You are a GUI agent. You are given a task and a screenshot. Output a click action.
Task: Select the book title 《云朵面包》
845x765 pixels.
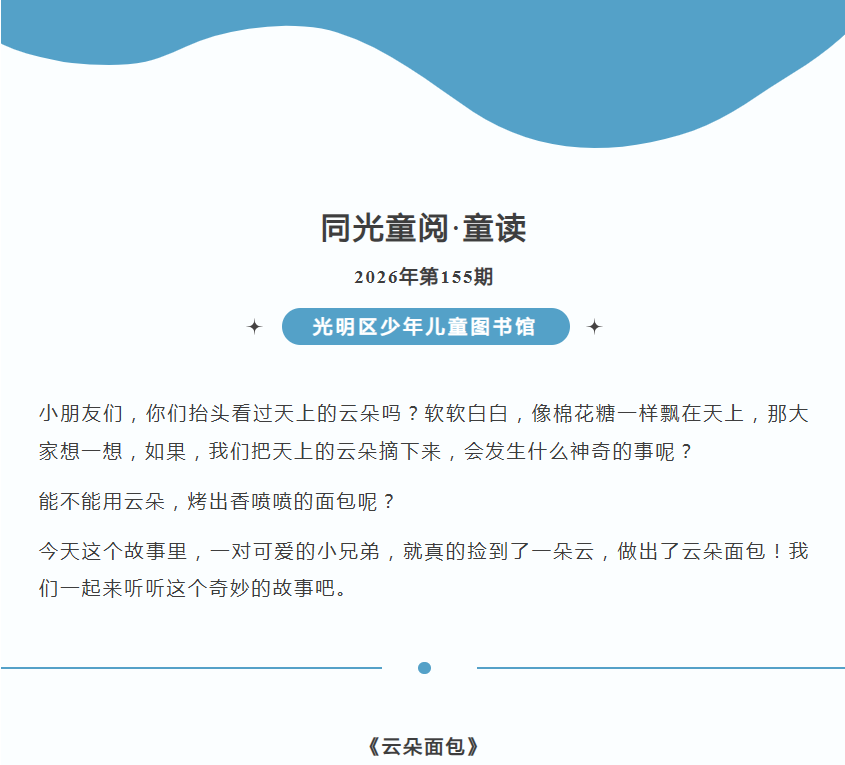coord(424,747)
